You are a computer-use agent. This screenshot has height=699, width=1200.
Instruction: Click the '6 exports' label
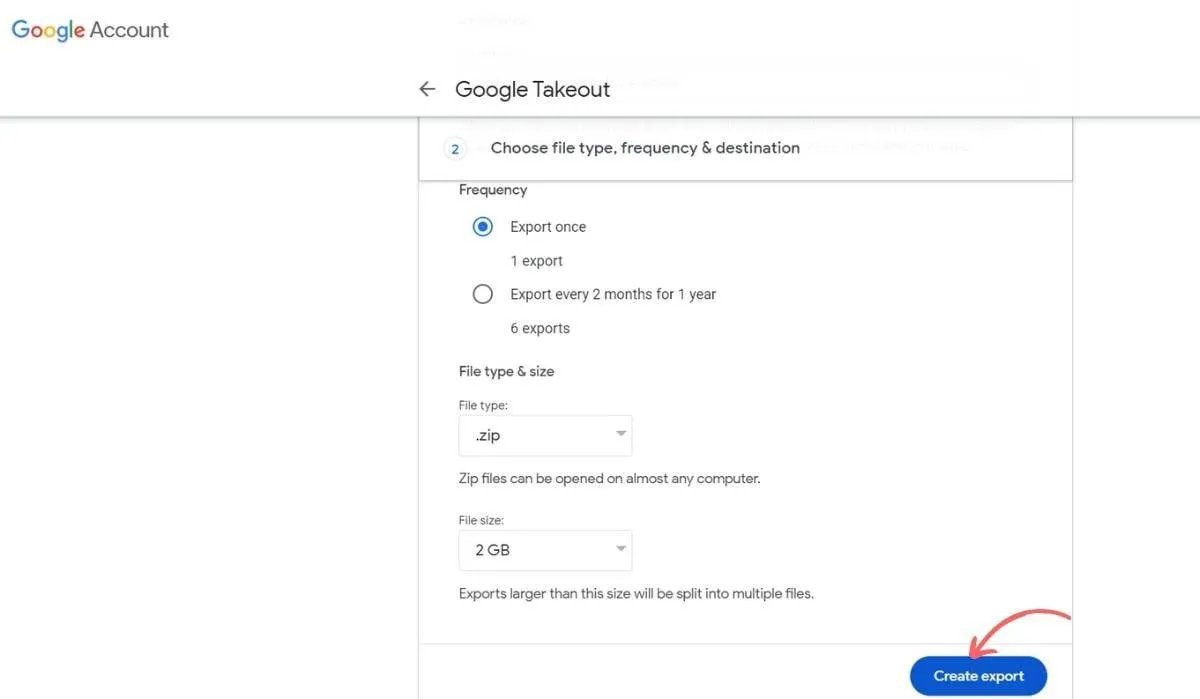coord(540,327)
